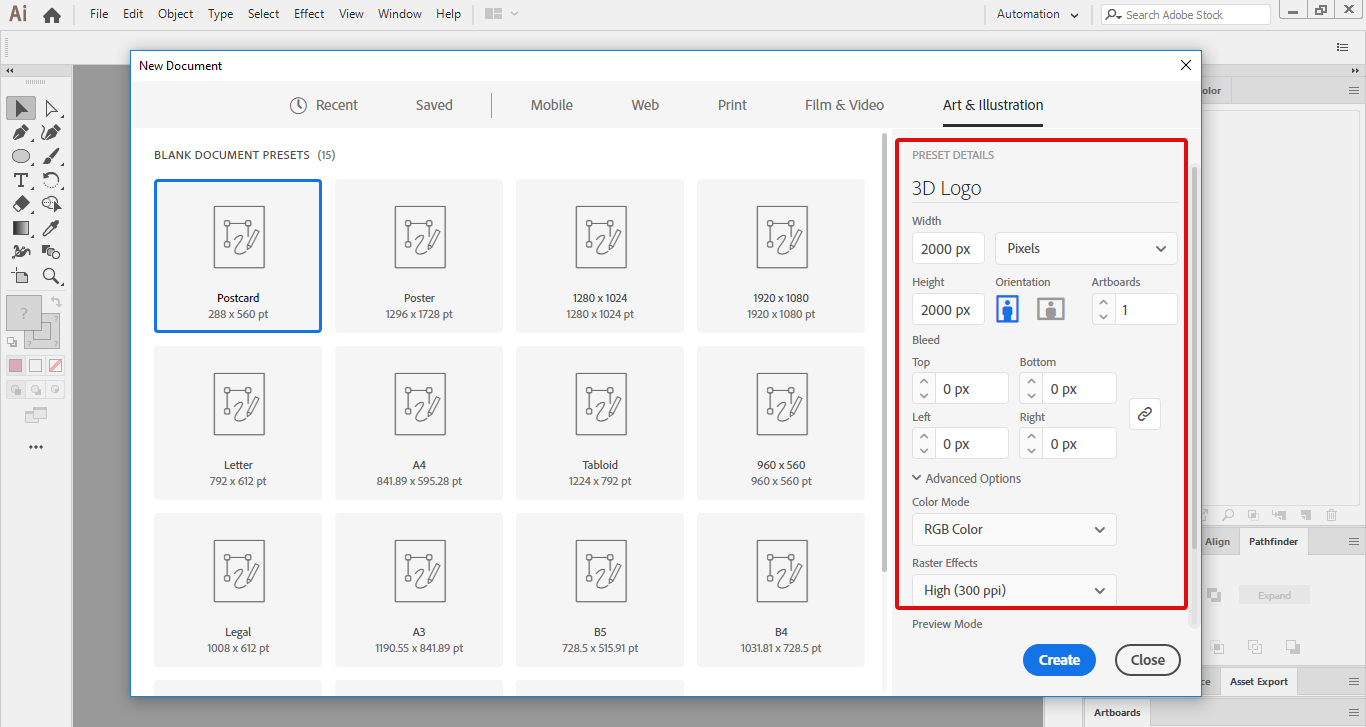Select the Rotate tool
The image size is (1366, 727).
(51, 180)
